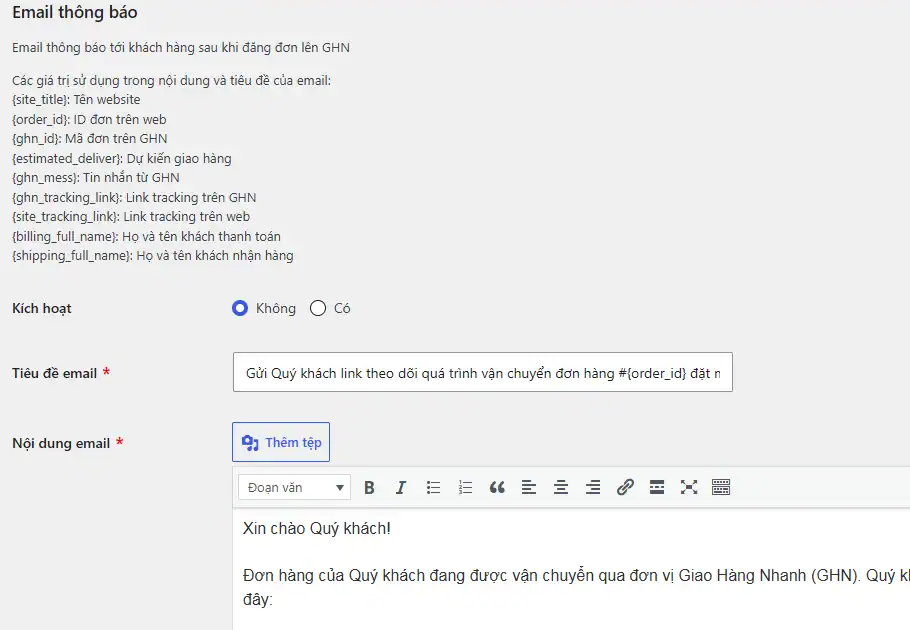Click the '{site_tracking_link}' description line
This screenshot has width=910, height=630.
click(131, 216)
